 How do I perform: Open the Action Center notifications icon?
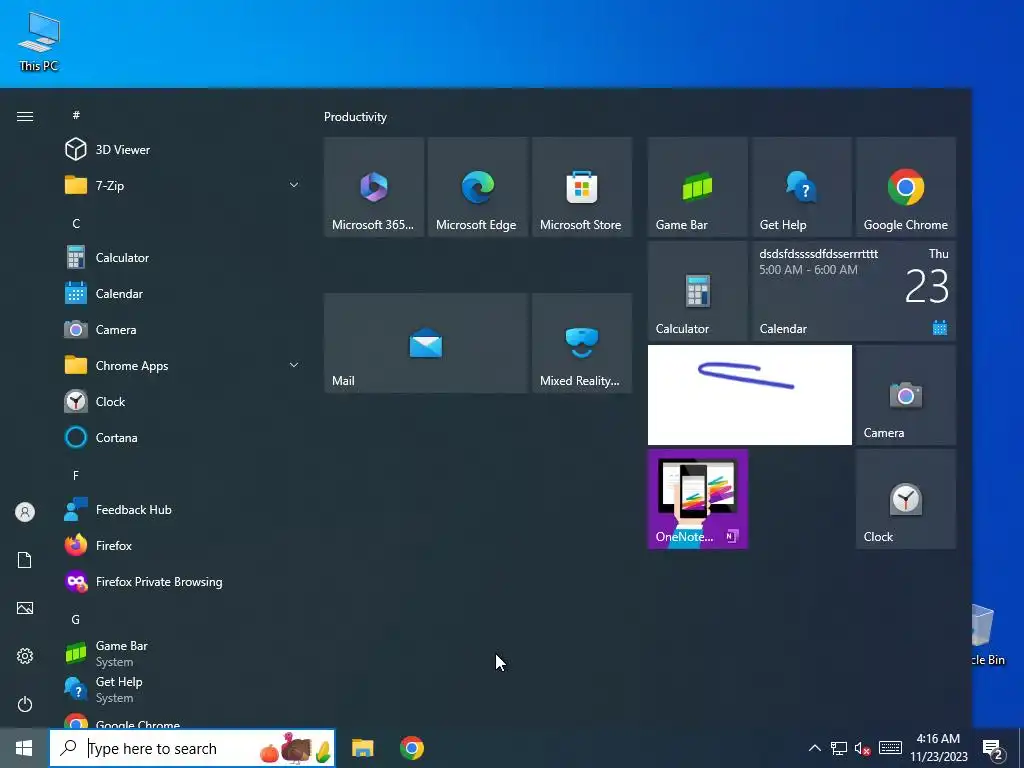(993, 750)
